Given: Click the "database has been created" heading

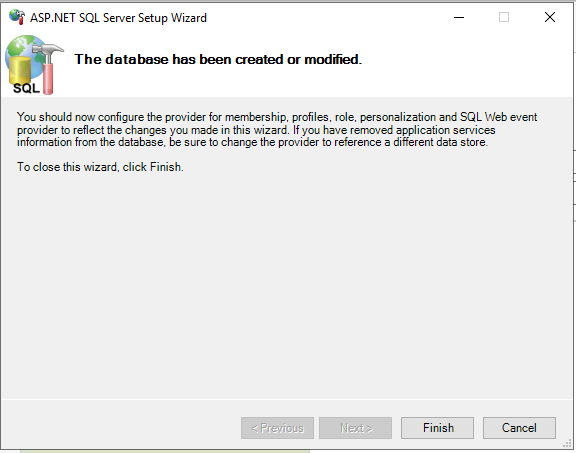Looking at the screenshot, I should tap(218, 59).
